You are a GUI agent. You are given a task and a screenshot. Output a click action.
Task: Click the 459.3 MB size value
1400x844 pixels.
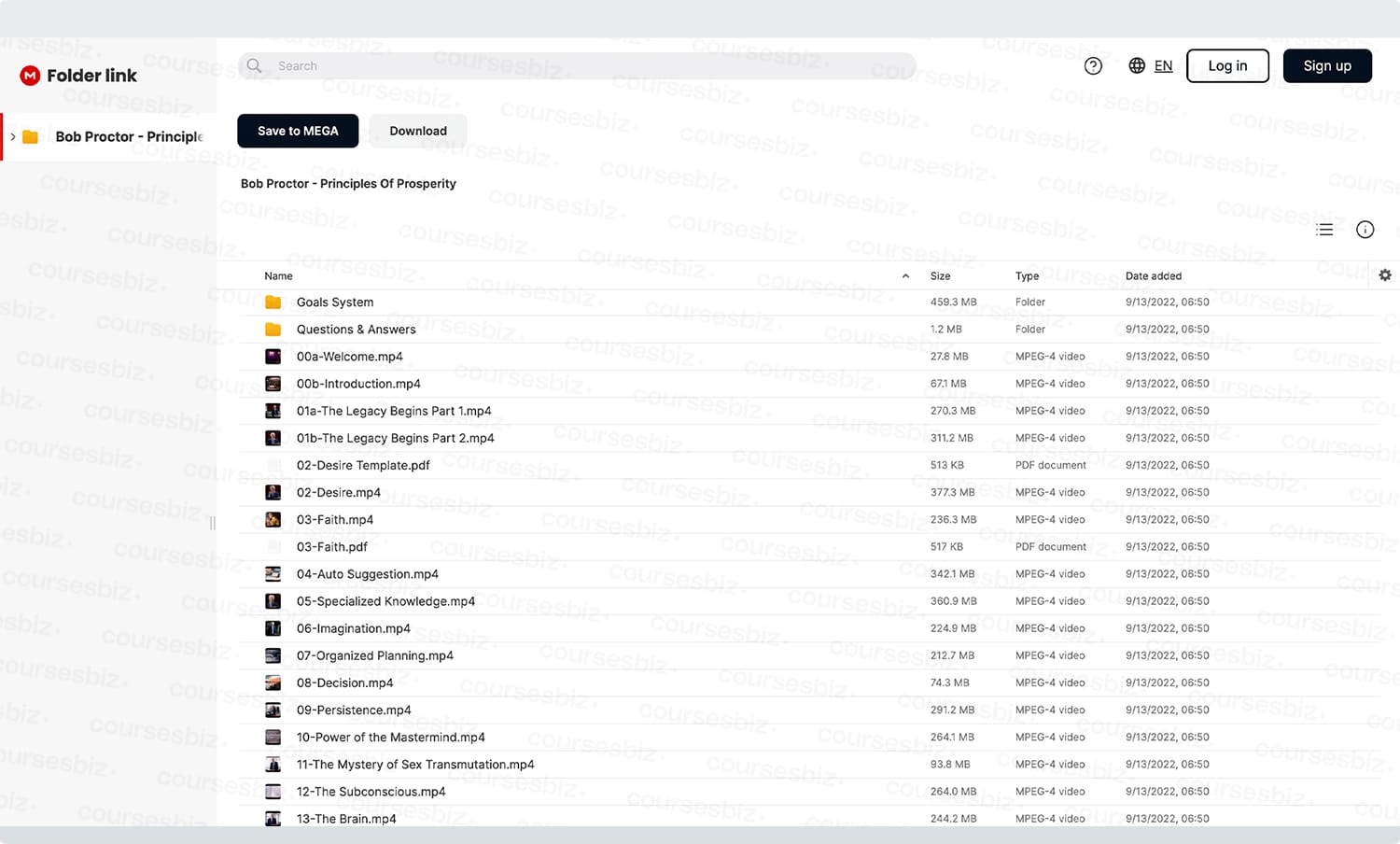953,302
